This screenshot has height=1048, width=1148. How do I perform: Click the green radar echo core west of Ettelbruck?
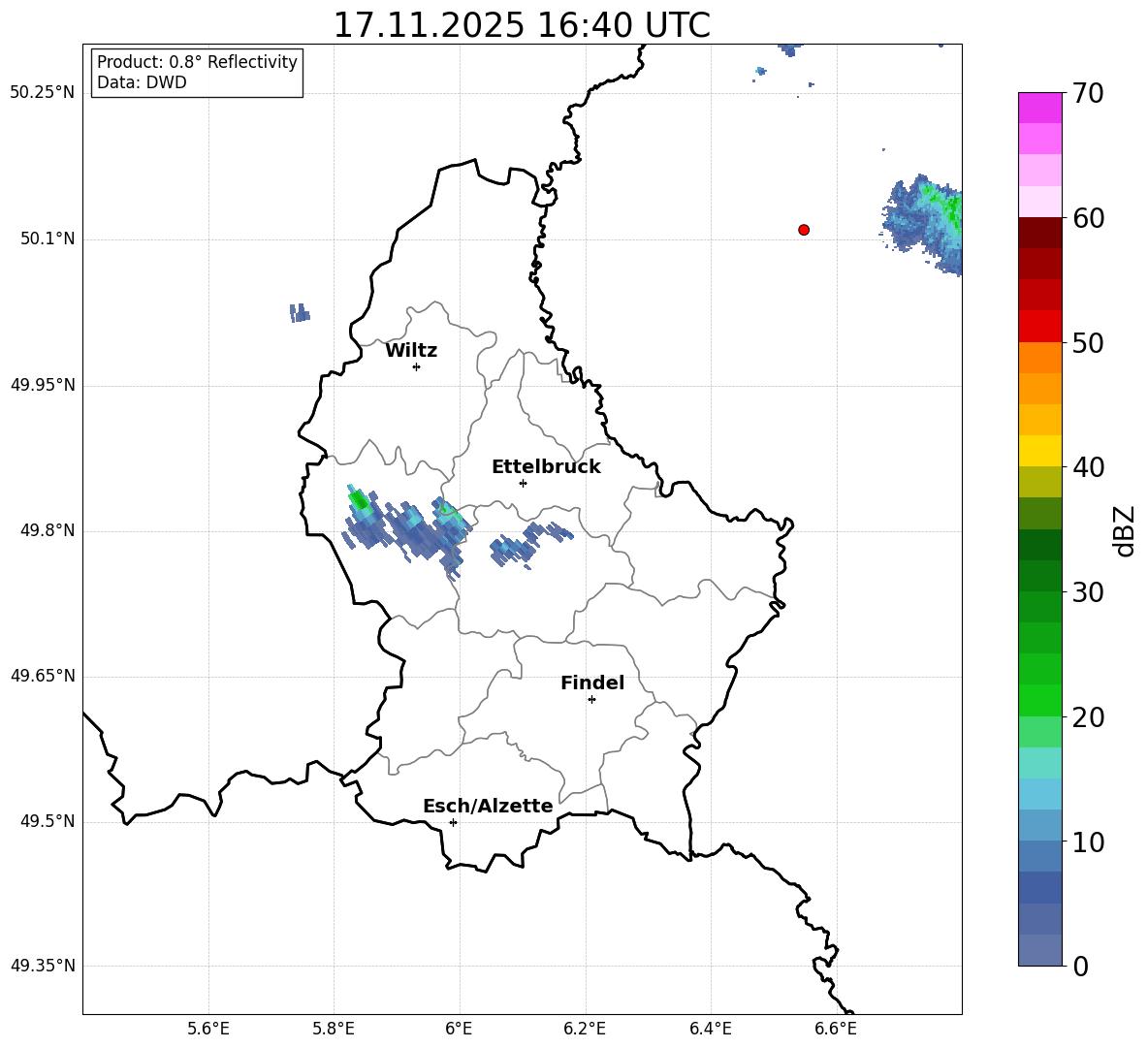pyautogui.click(x=359, y=500)
